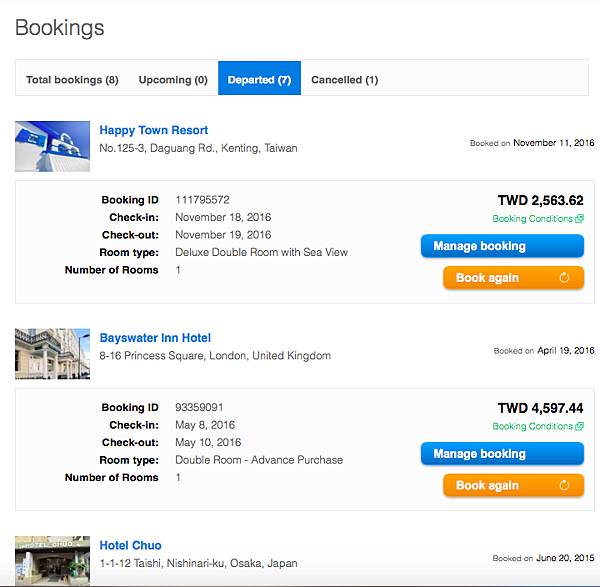Open external-link icon beside Bayswater Booking Conditions

[579, 426]
